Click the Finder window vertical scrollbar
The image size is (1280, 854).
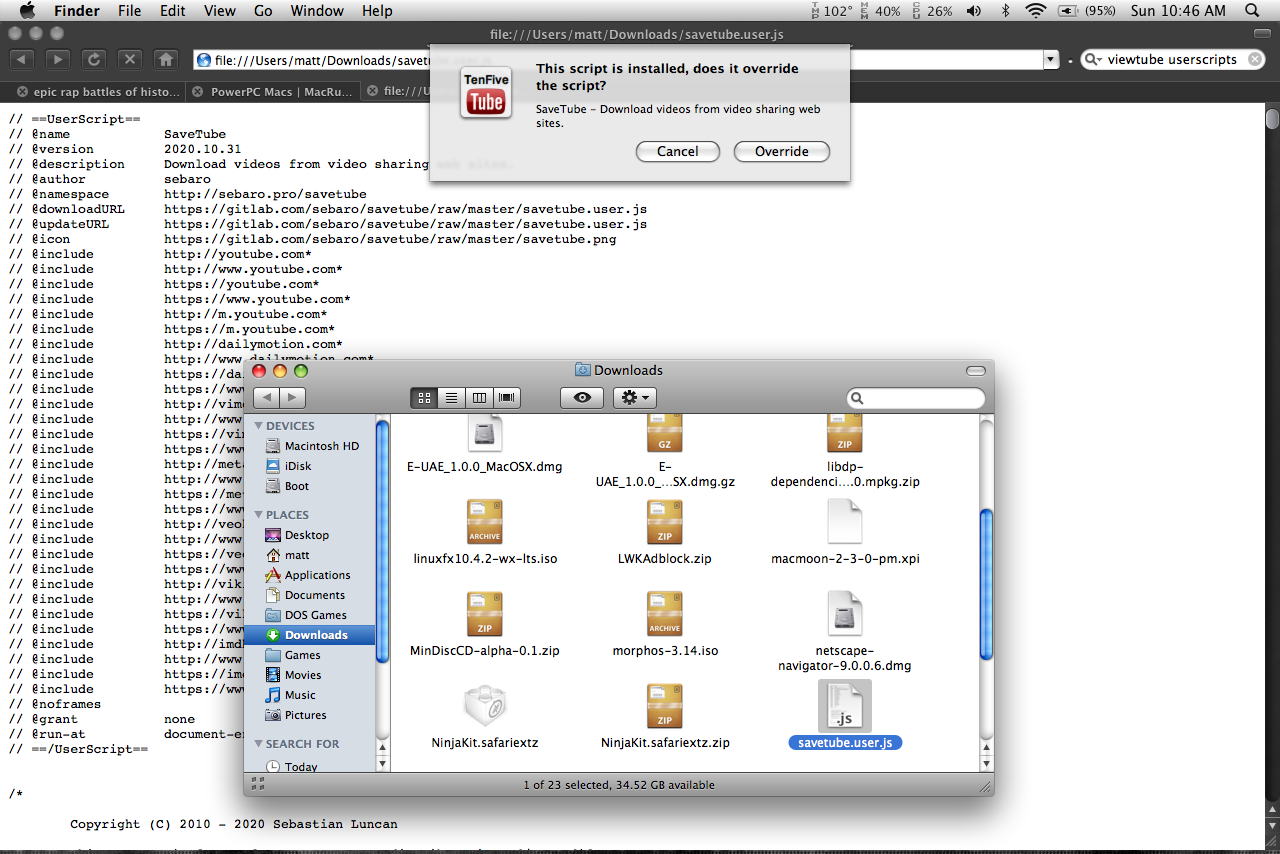click(x=986, y=584)
